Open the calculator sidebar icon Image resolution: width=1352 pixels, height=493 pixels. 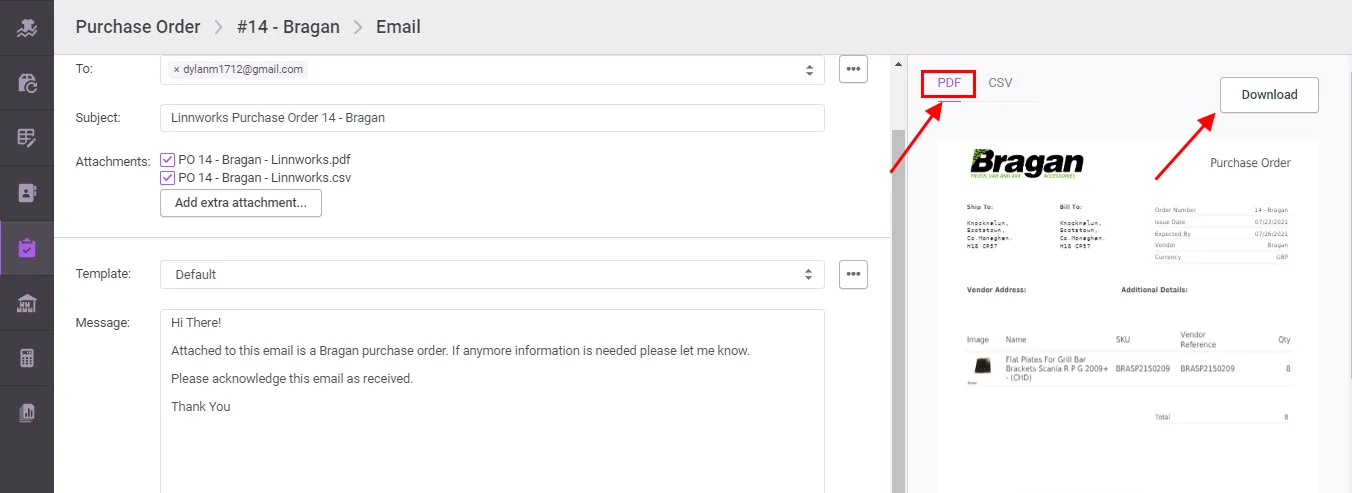coord(27,358)
